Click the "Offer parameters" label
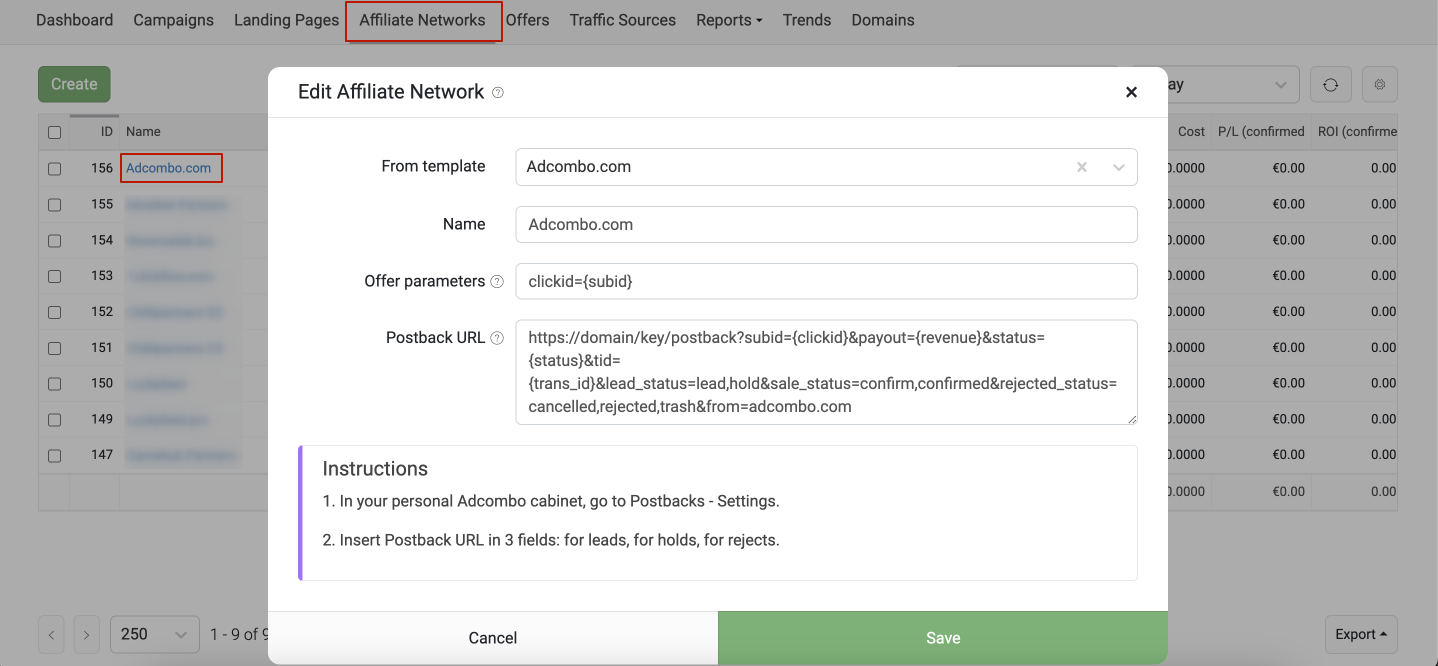The height and width of the screenshot is (666, 1438). pos(425,281)
